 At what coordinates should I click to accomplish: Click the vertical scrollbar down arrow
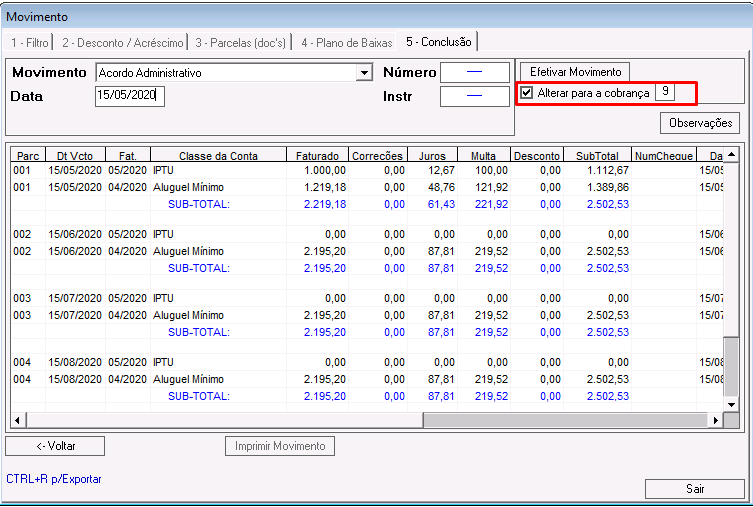pos(731,404)
